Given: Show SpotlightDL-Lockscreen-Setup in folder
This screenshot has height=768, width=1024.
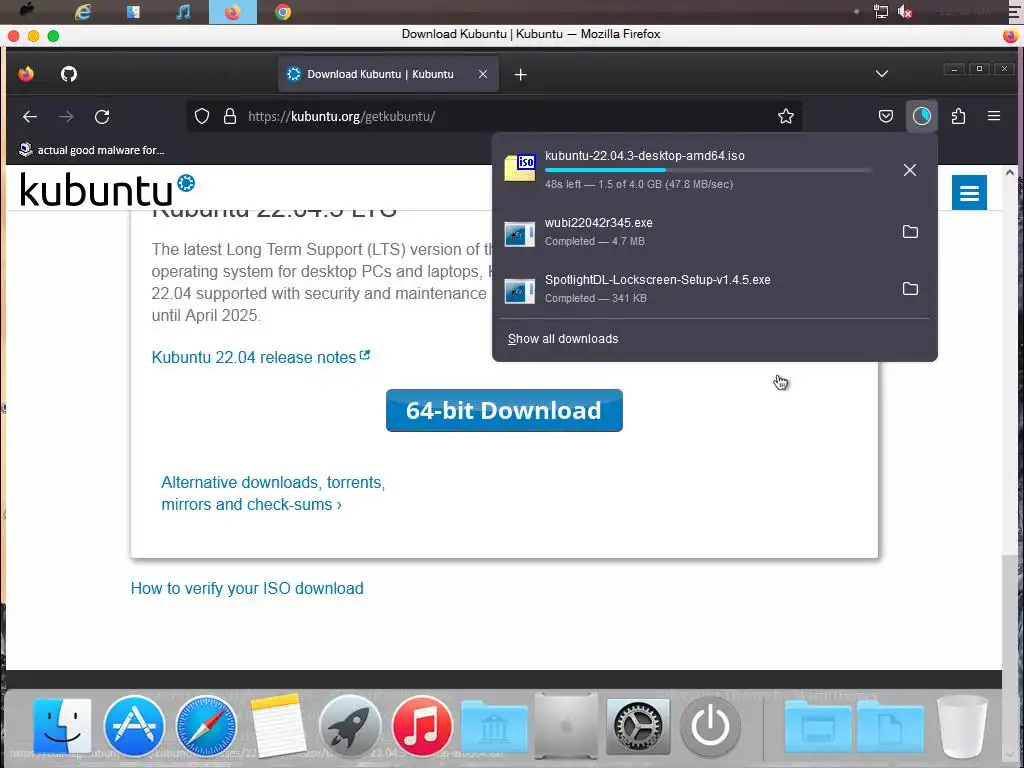Looking at the screenshot, I should pos(910,289).
